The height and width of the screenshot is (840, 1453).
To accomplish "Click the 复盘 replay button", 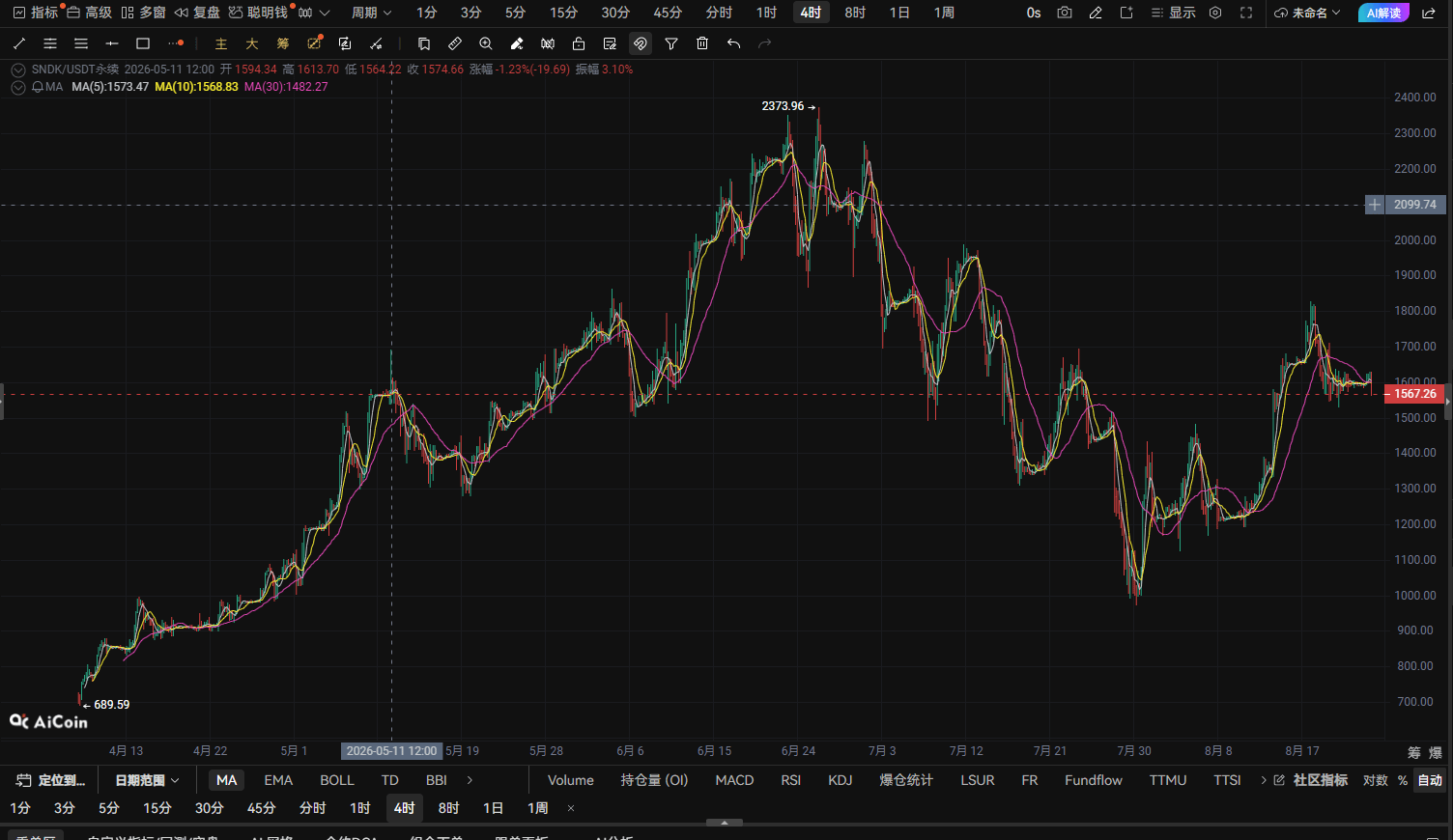I will pos(197,13).
